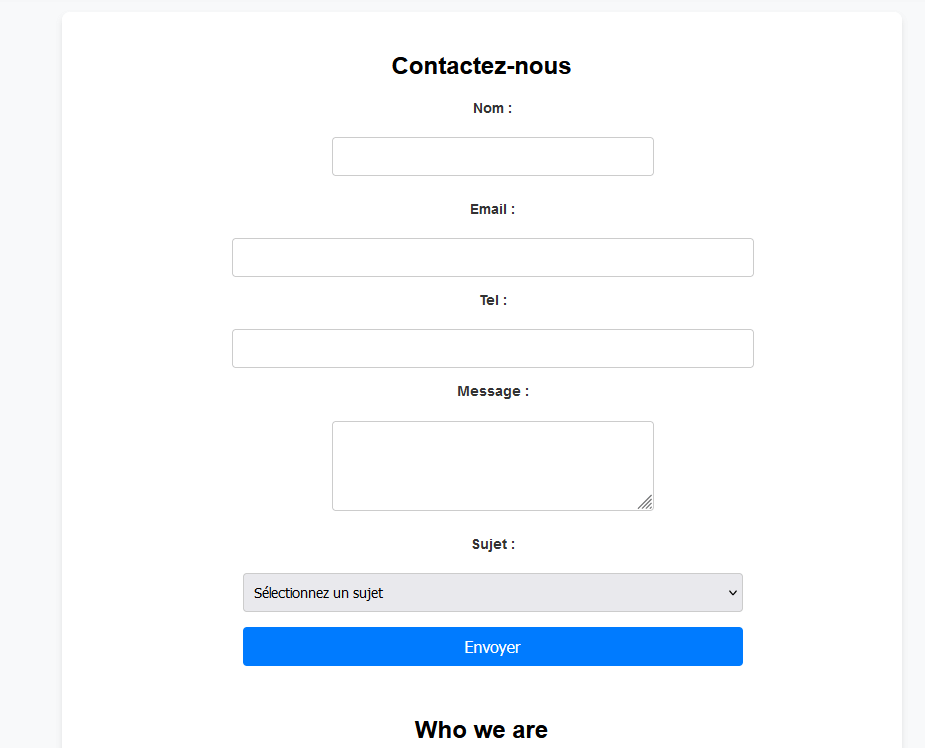The image size is (925, 748).
Task: Select the "Tel :" label text
Action: [x=493, y=300]
